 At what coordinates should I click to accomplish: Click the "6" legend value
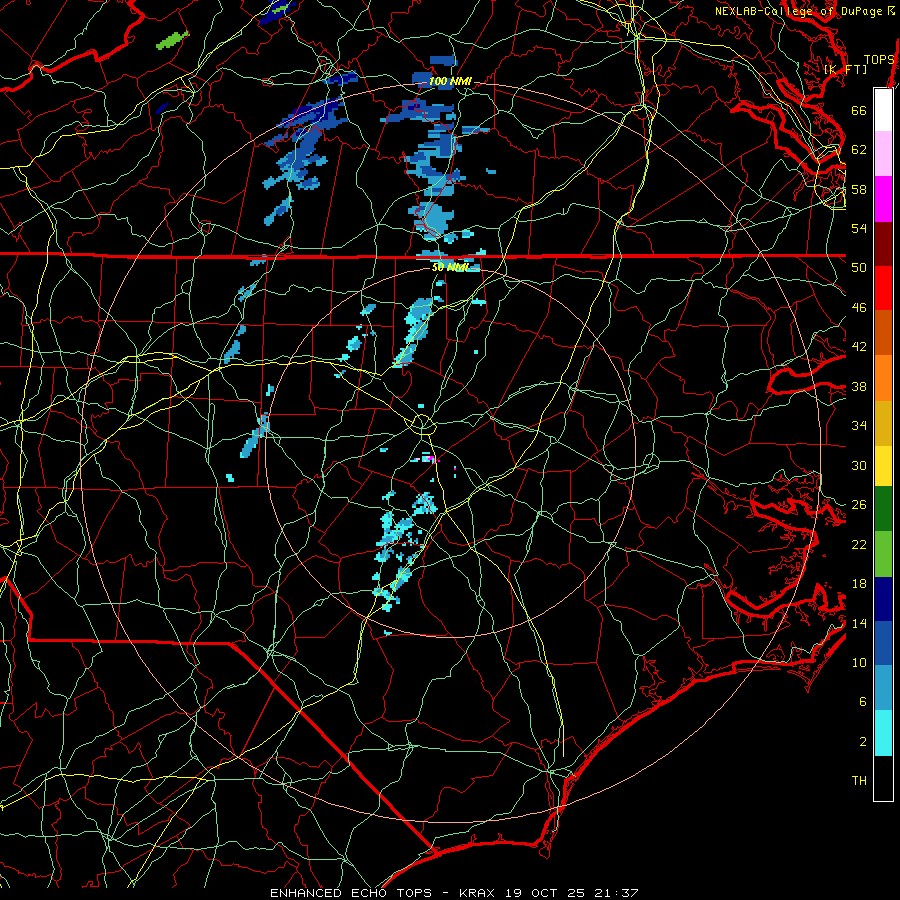[863, 702]
